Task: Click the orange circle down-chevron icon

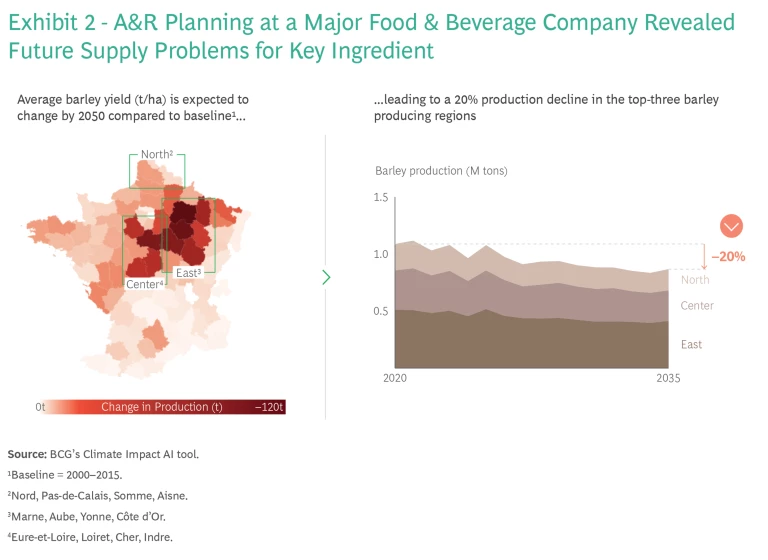Action: pos(731,225)
